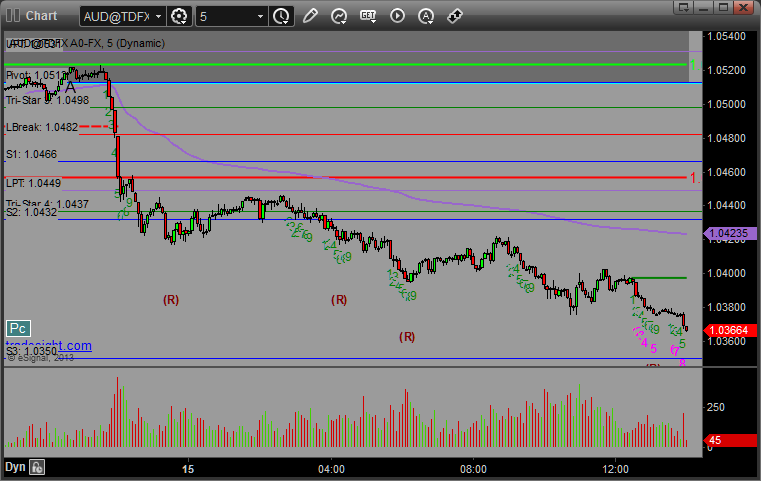Click the 15 date axis label
Screen dimensions: 761x481
(188, 469)
